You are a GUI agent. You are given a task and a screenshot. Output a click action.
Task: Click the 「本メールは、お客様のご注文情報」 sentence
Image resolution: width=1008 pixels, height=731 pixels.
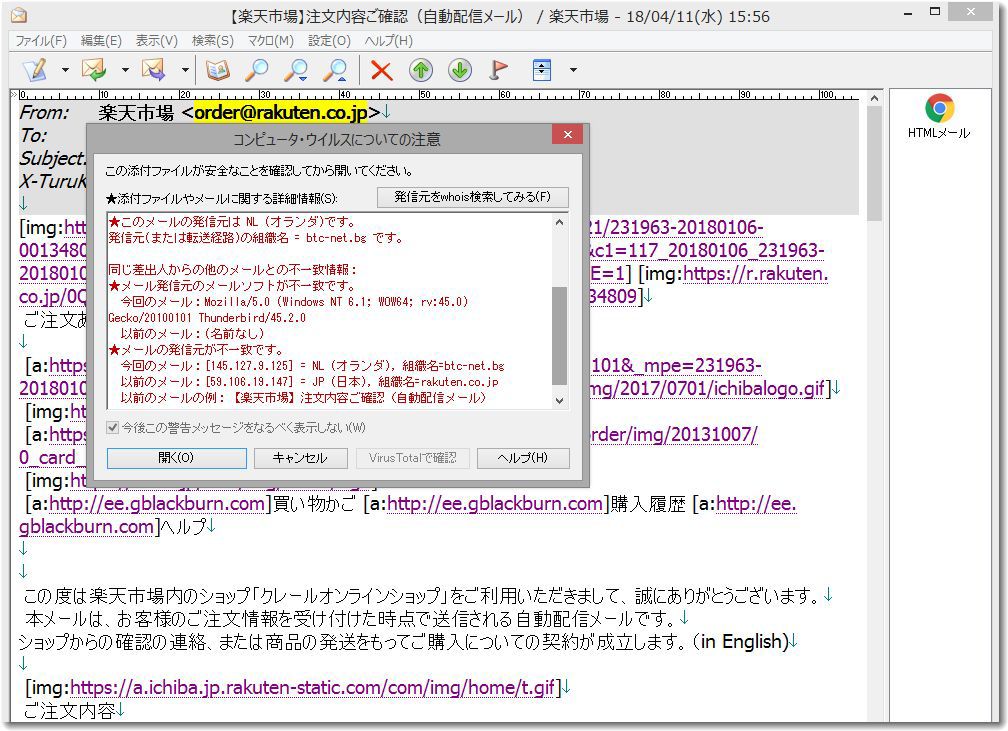click(350, 618)
